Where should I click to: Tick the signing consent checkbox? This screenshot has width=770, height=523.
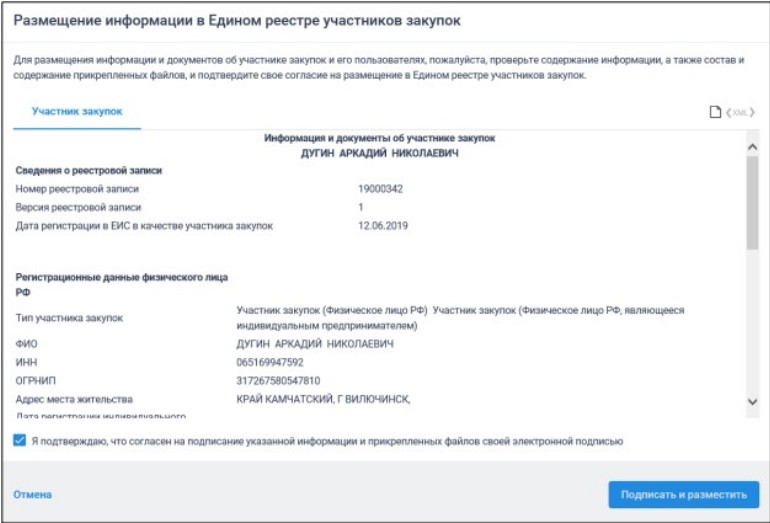pyautogui.click(x=21, y=440)
